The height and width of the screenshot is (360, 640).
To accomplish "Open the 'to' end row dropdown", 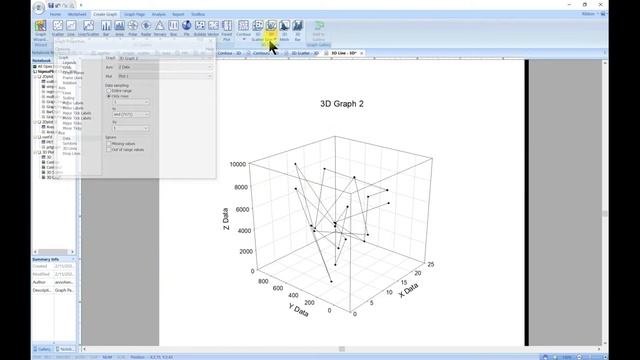I will point(131,115).
